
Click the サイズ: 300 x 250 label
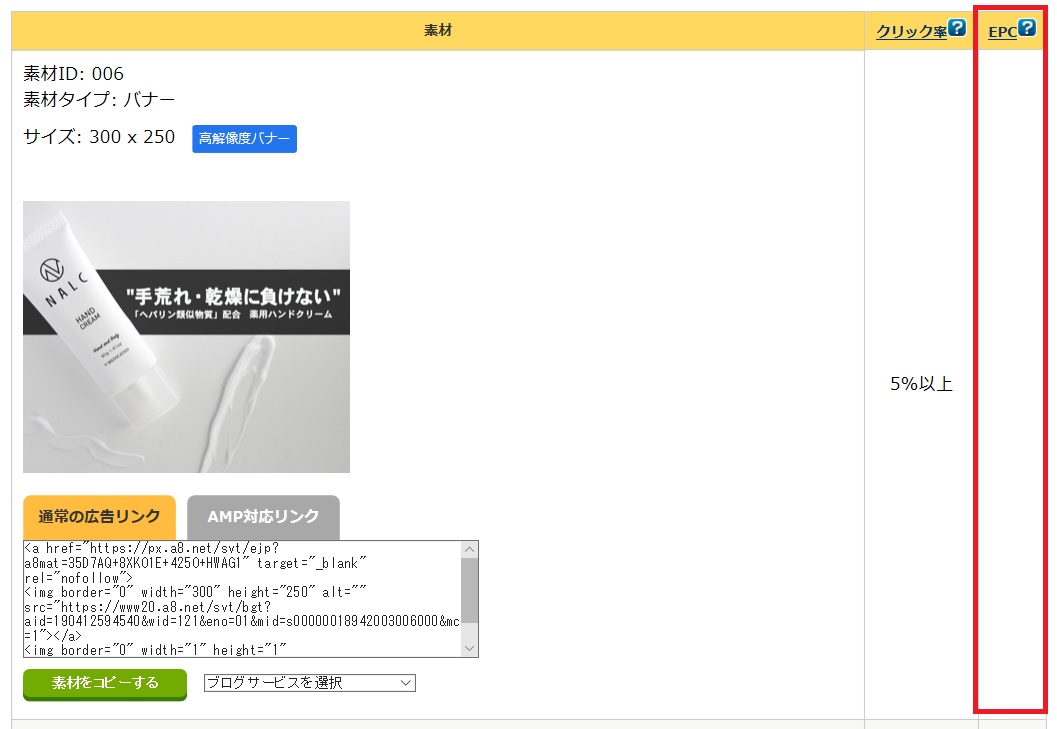(99, 137)
